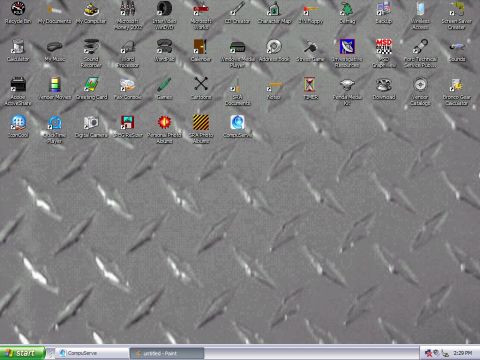The width and height of the screenshot is (480, 360).
Task: Open the Vendor Movies icon
Action: 54,85
